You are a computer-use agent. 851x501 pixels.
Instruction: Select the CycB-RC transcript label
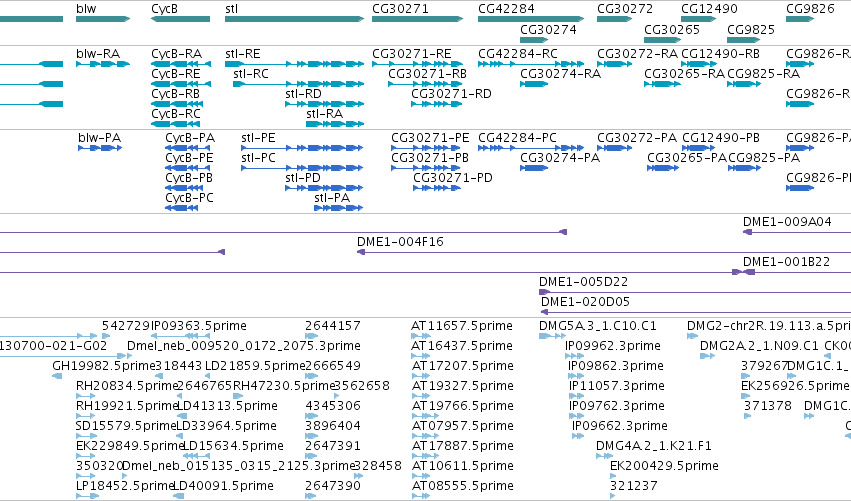tap(175, 113)
